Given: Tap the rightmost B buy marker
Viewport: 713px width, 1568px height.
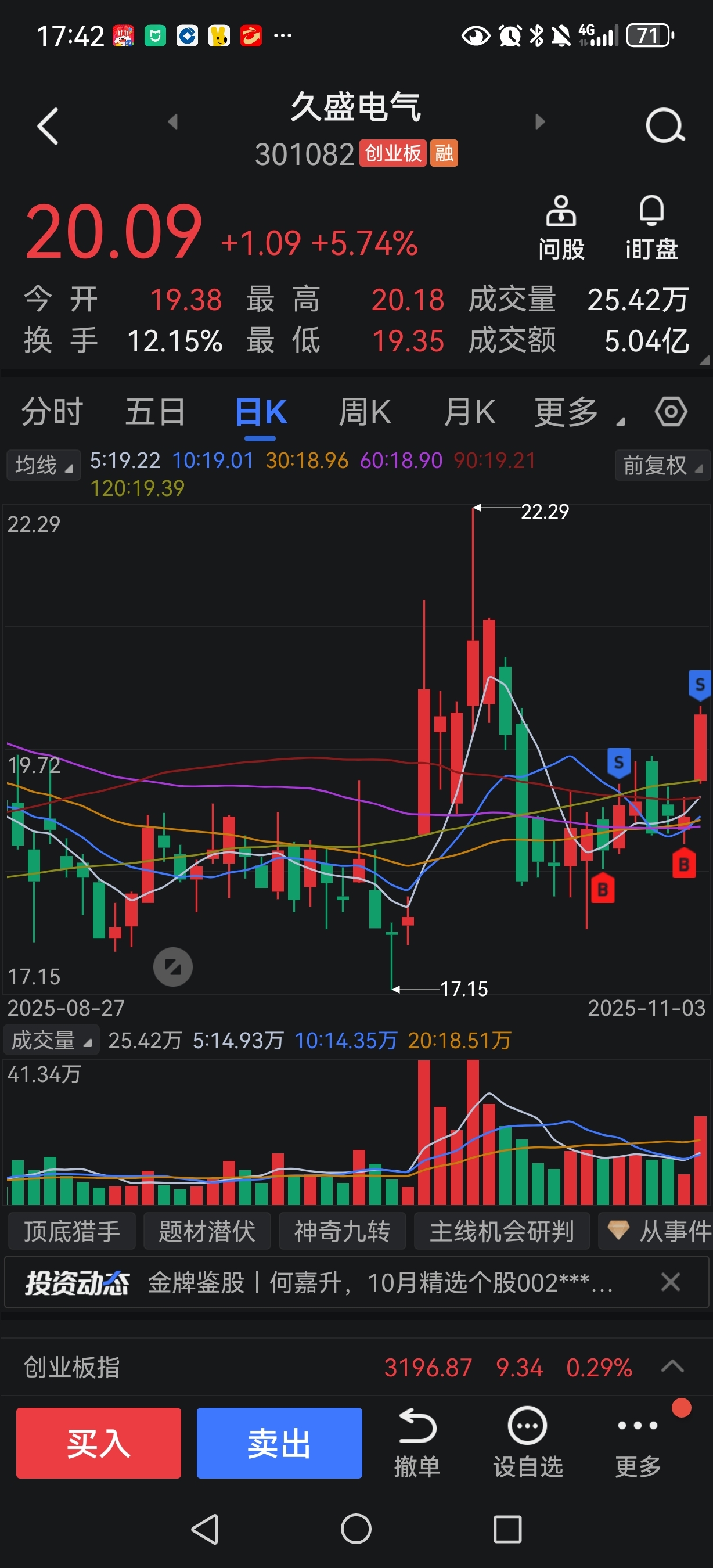Looking at the screenshot, I should [684, 862].
